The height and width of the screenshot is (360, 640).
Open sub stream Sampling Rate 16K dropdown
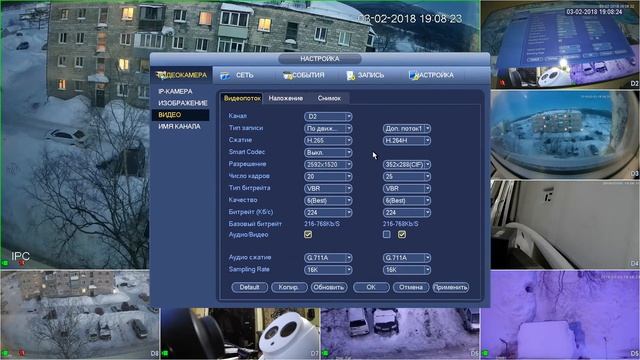pyautogui.click(x=407, y=270)
